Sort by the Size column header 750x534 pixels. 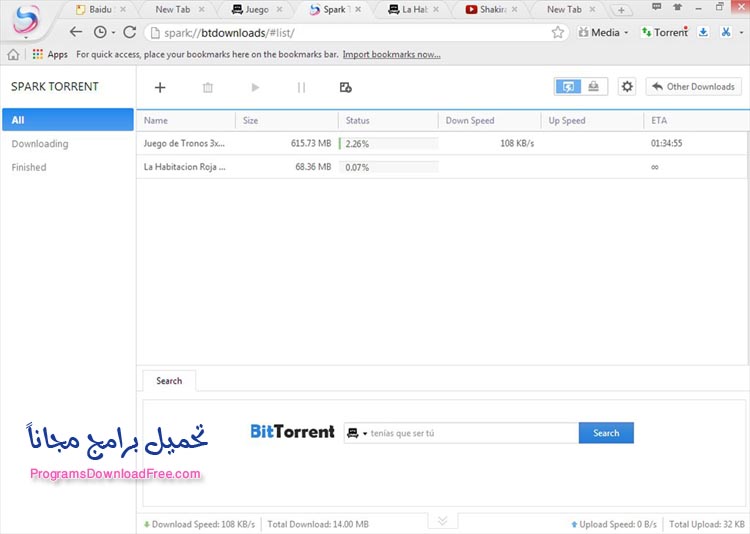pos(287,121)
